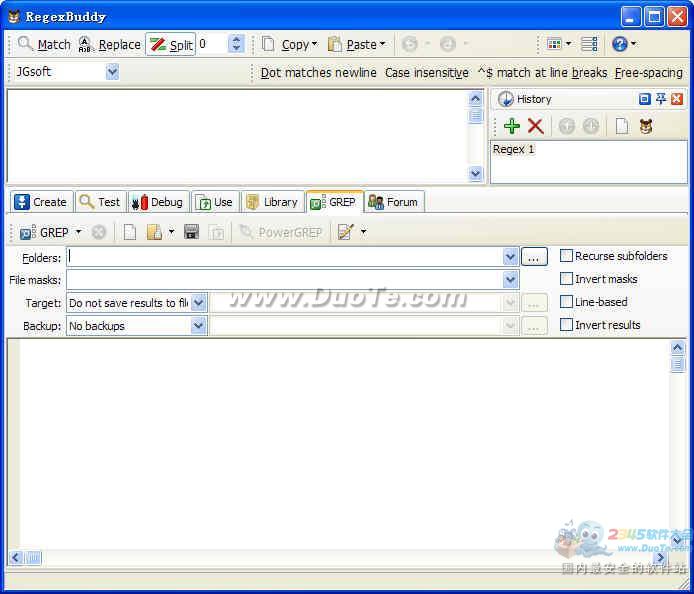Toggle Dot matches newline option
Viewport: 694px width, 594px height.
click(x=318, y=73)
